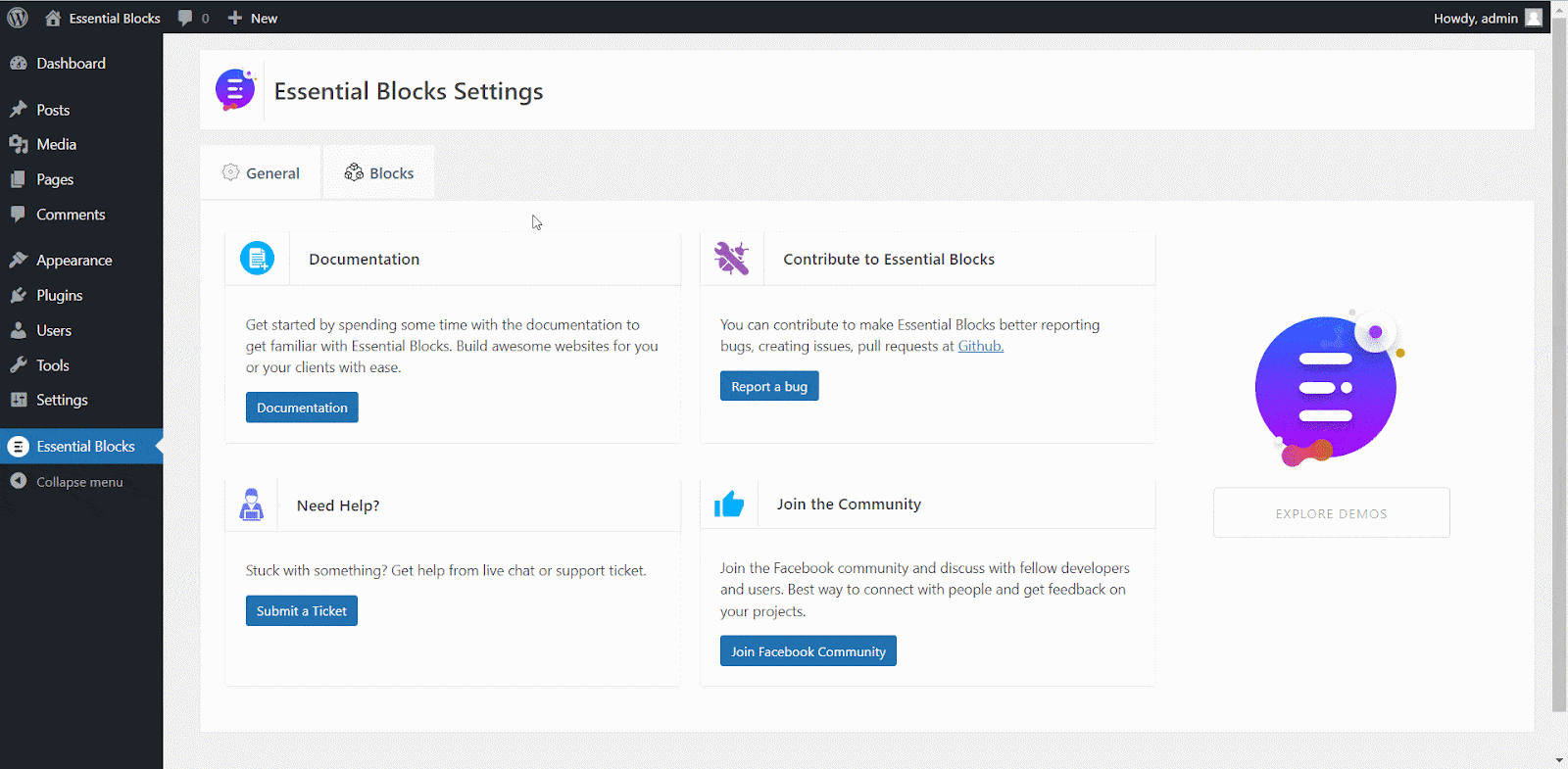
Task: Click the Documentation card icon
Action: coord(257,259)
